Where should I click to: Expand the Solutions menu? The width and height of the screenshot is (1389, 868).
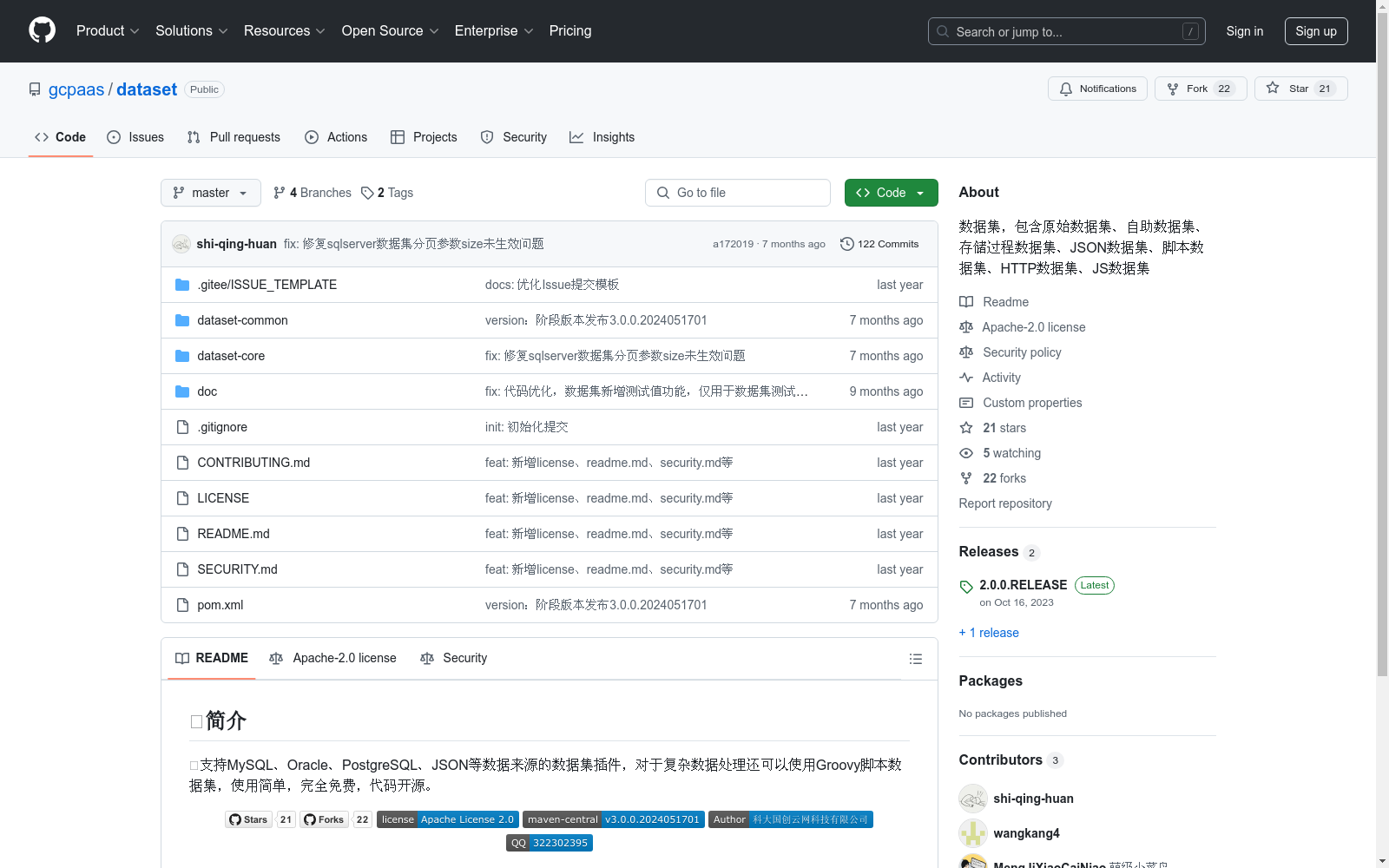tap(192, 30)
